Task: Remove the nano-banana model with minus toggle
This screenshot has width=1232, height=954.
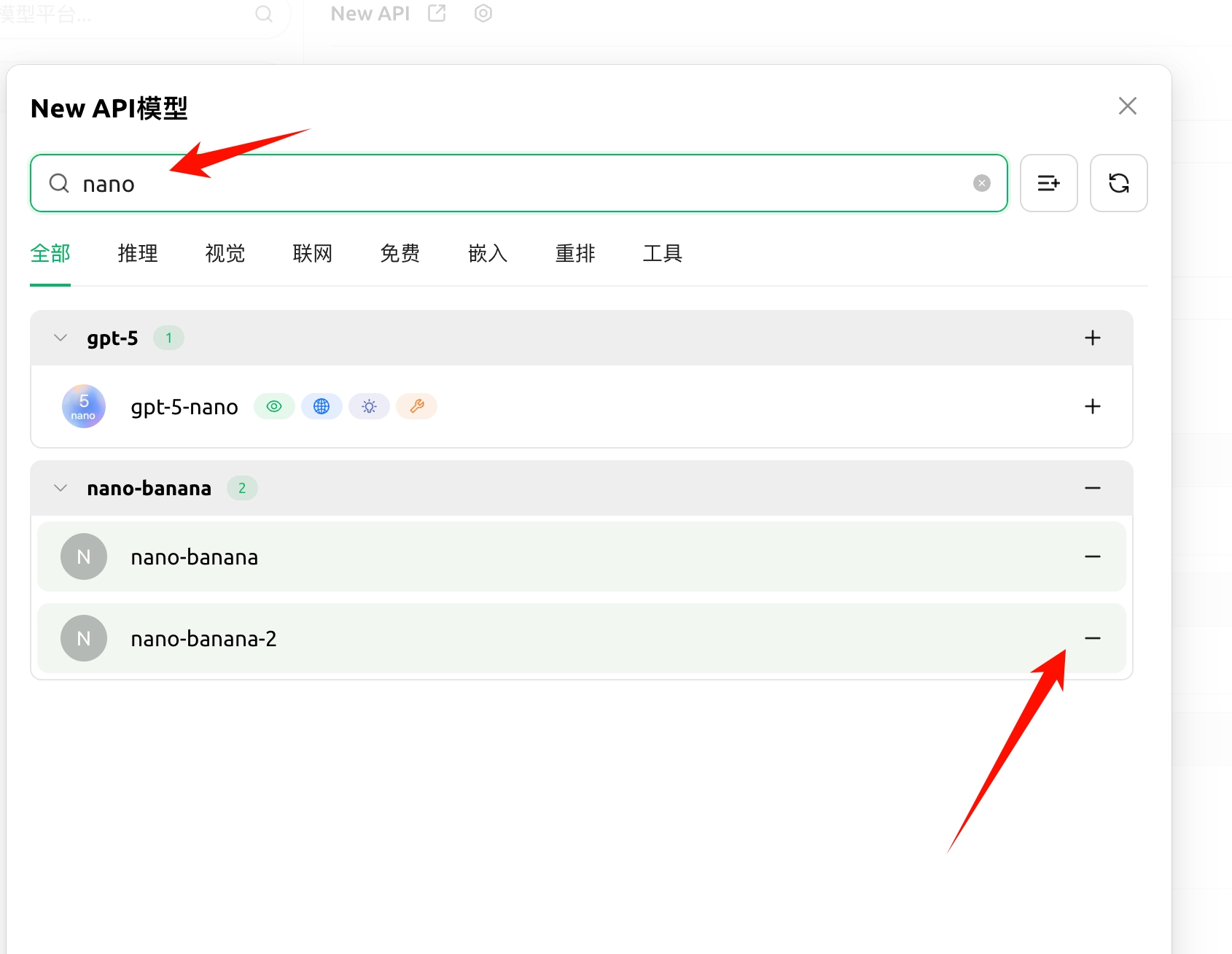Action: click(x=1093, y=556)
